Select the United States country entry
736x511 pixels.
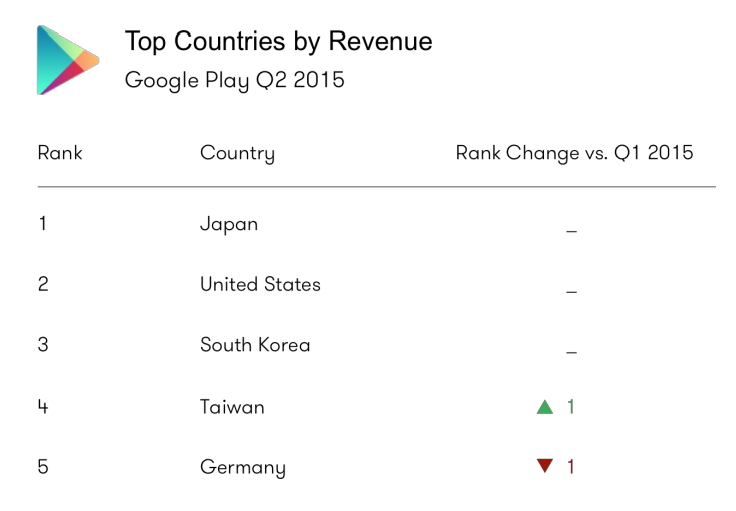pyautogui.click(x=260, y=284)
